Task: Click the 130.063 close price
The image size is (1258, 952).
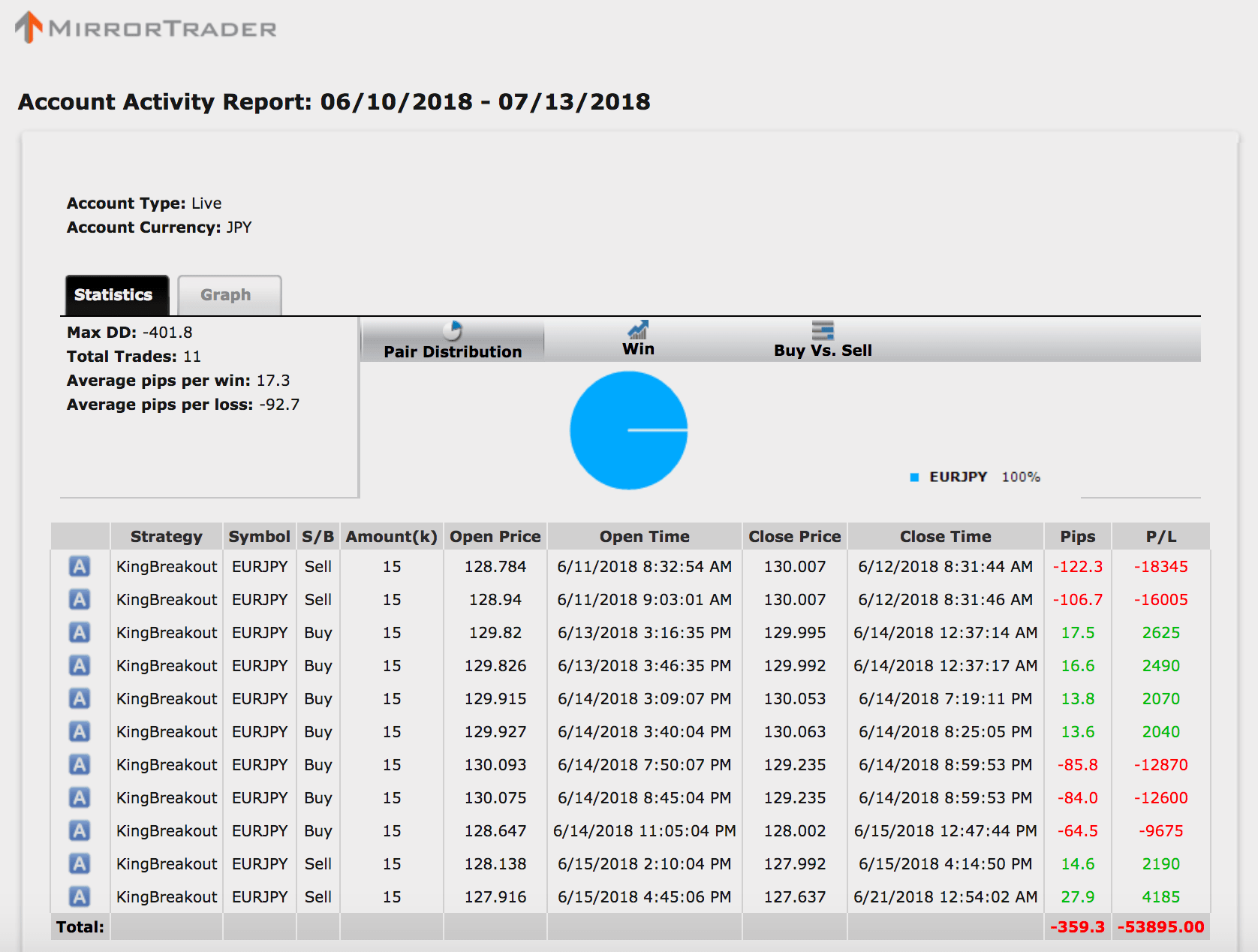Action: pyautogui.click(x=795, y=732)
